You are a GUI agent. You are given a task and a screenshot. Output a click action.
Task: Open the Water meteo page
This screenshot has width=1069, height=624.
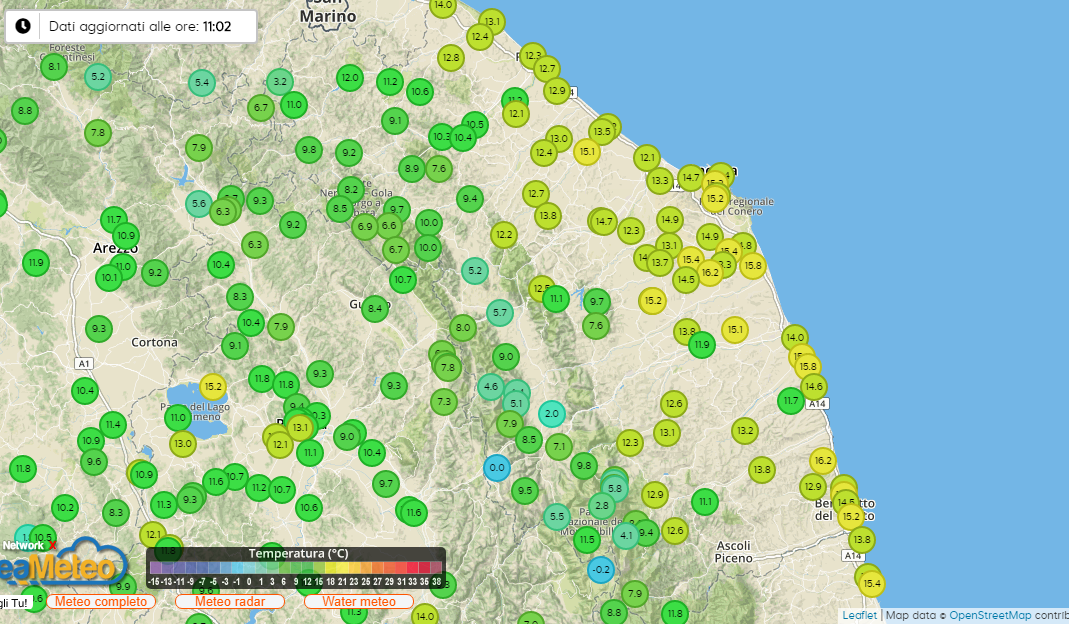coord(359,601)
